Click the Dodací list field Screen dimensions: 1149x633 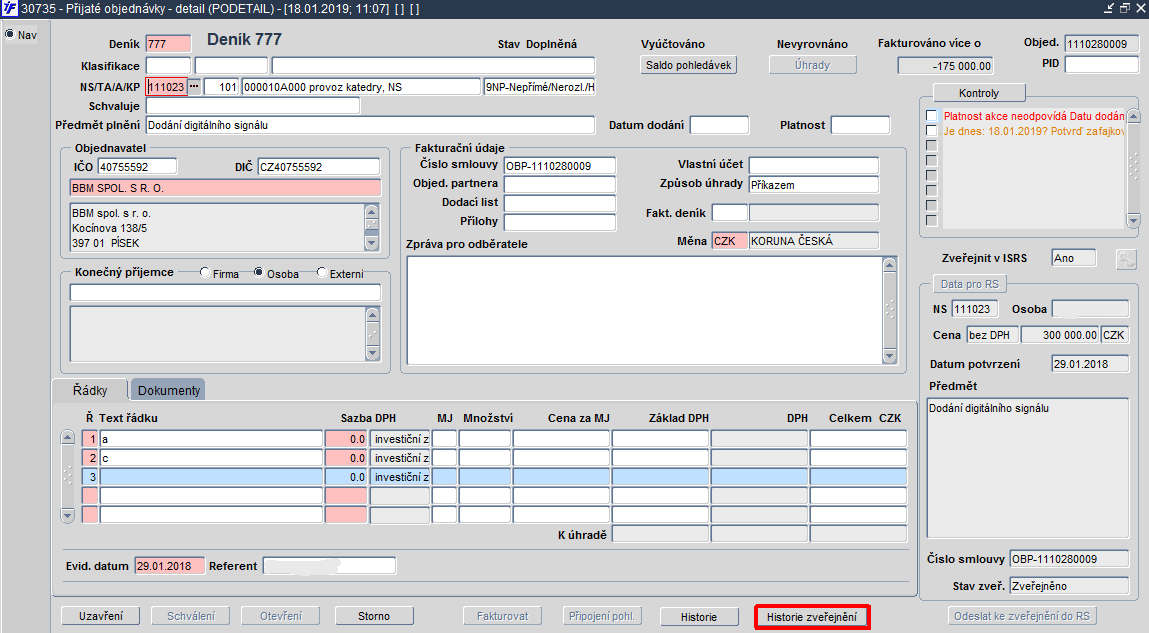click(560, 203)
